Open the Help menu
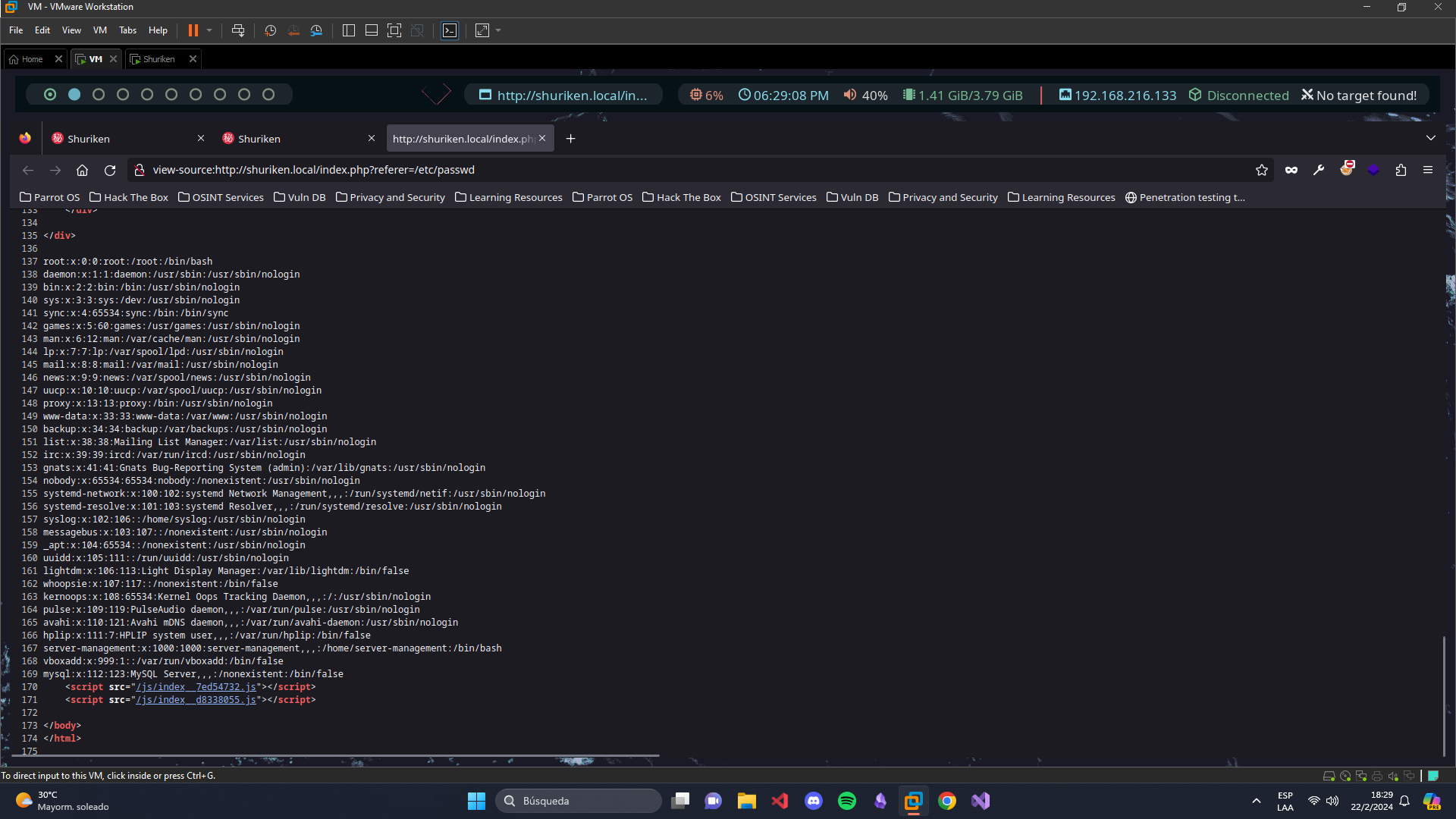 158,30
